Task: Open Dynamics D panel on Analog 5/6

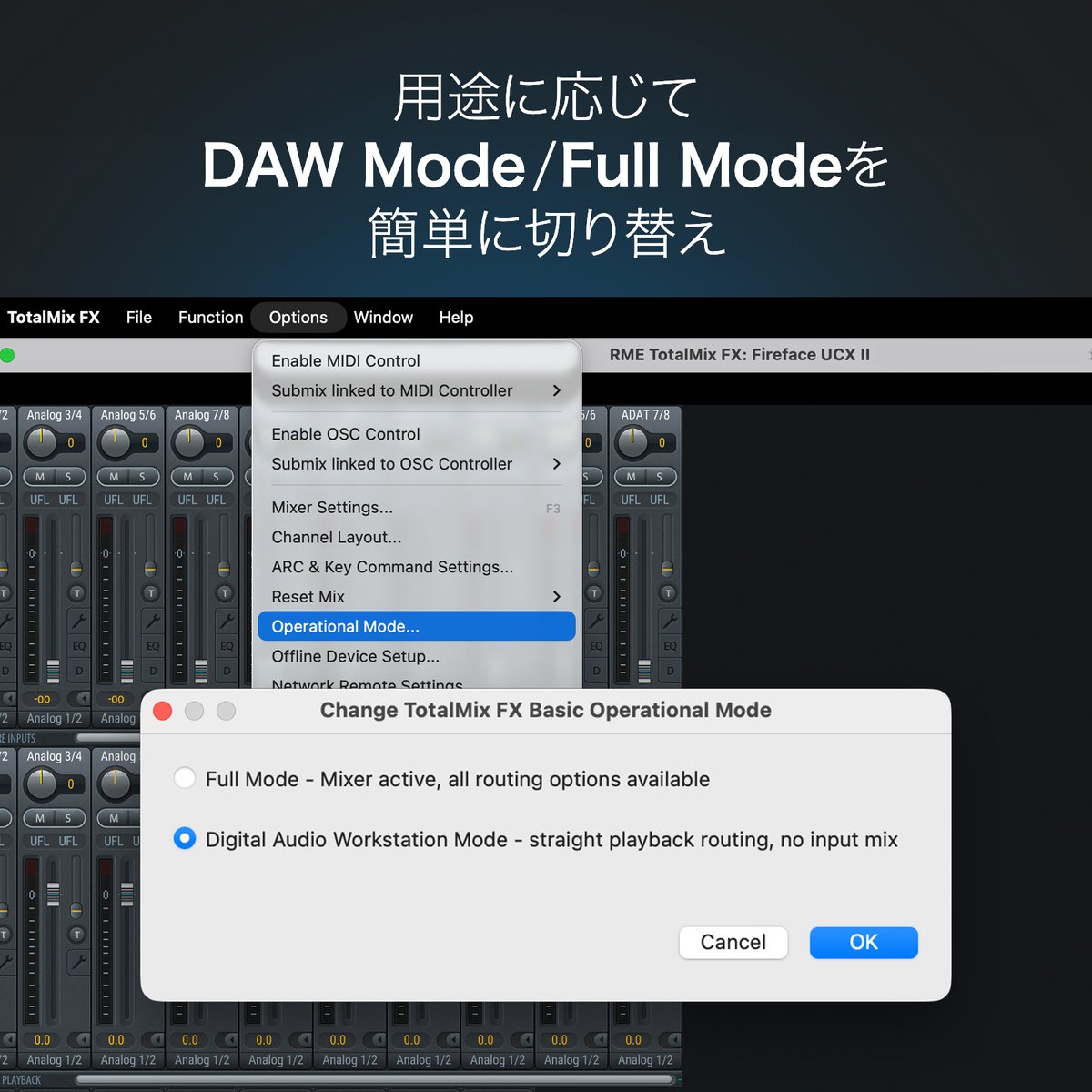Action: (153, 671)
